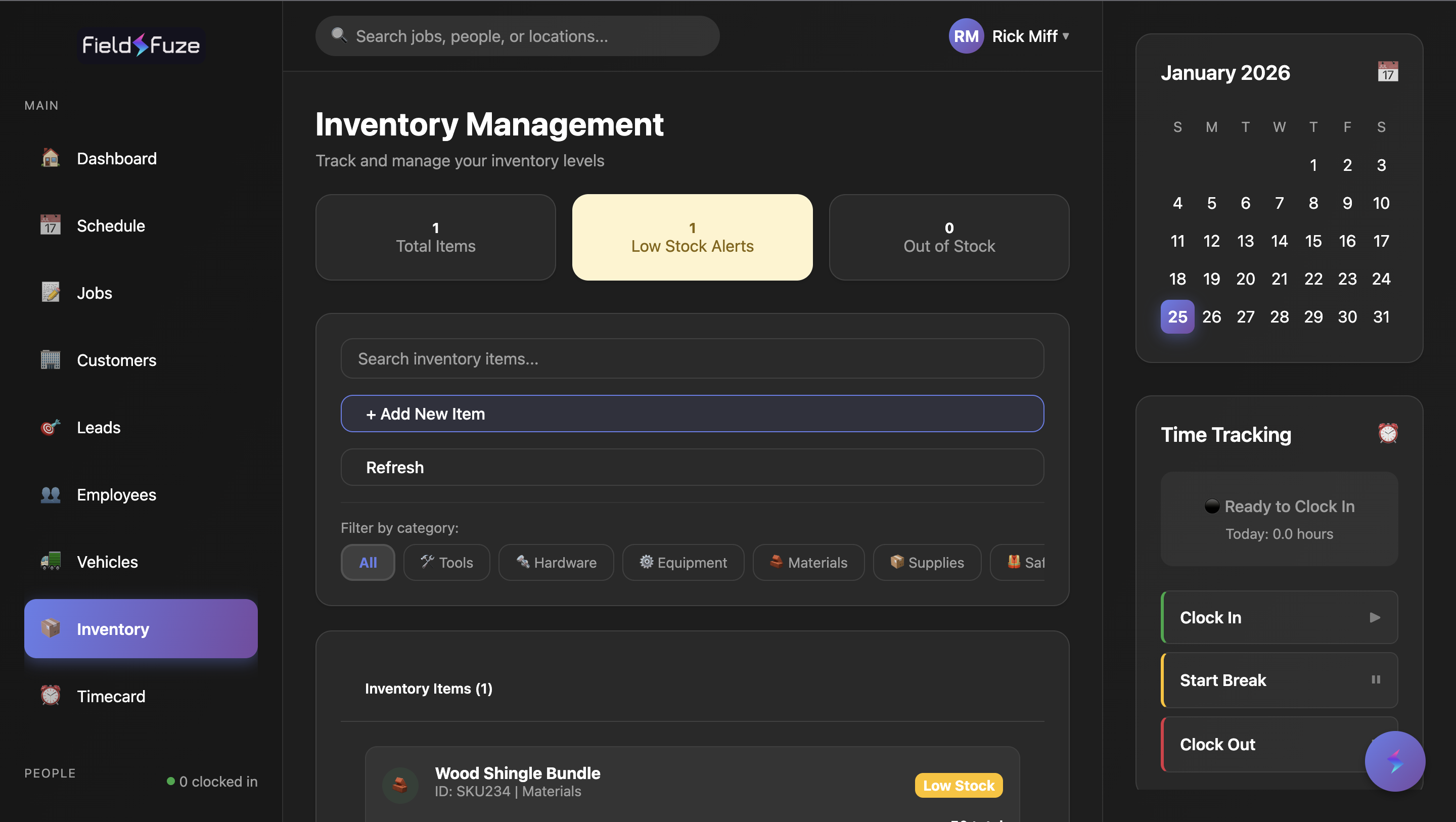This screenshot has width=1456, height=822.
Task: Select the All category filter
Action: click(x=368, y=562)
